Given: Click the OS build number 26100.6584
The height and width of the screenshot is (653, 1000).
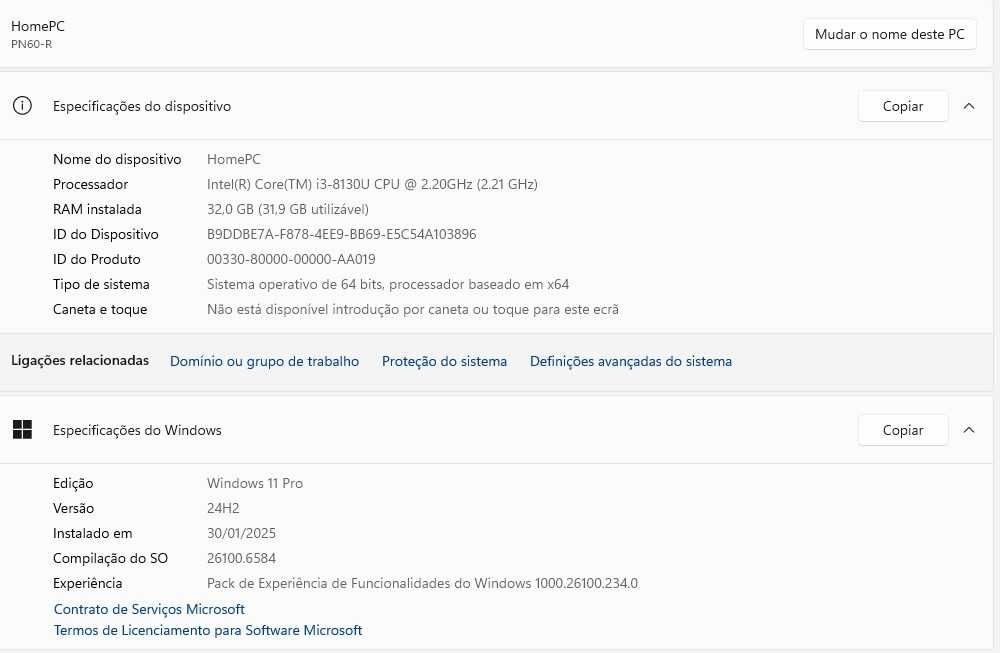Looking at the screenshot, I should pos(241,558).
